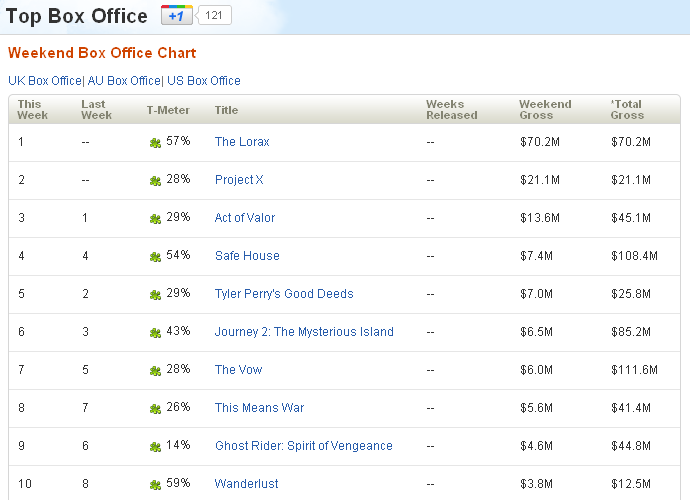Click the Total Gross column header

pyautogui.click(x=627, y=110)
